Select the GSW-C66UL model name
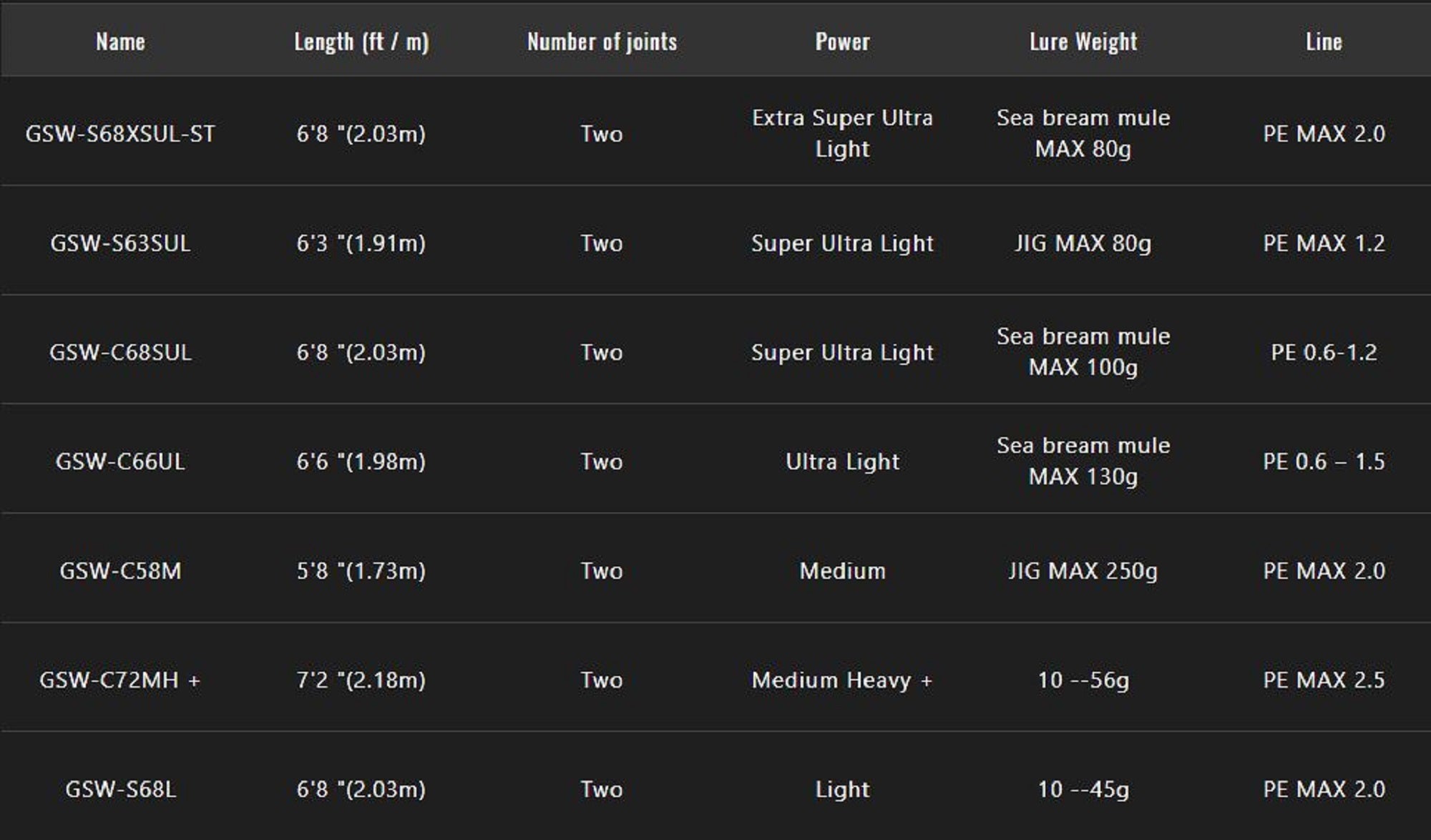Image resolution: width=1431 pixels, height=840 pixels. click(x=120, y=461)
